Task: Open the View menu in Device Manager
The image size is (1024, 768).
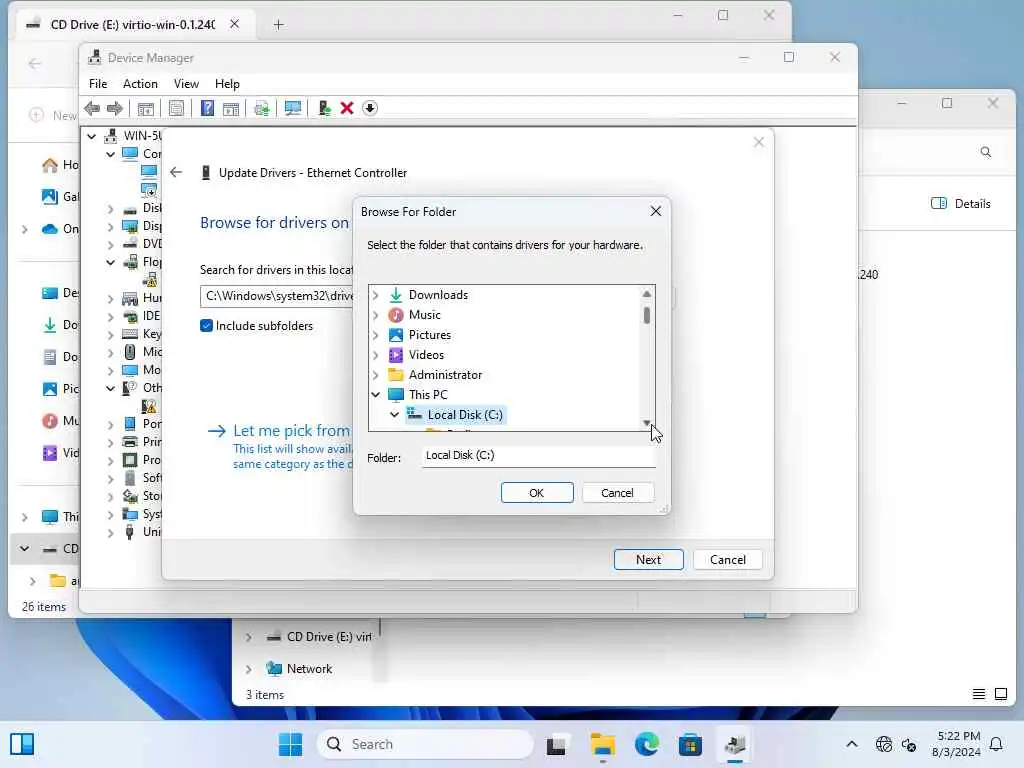Action: pyautogui.click(x=186, y=84)
